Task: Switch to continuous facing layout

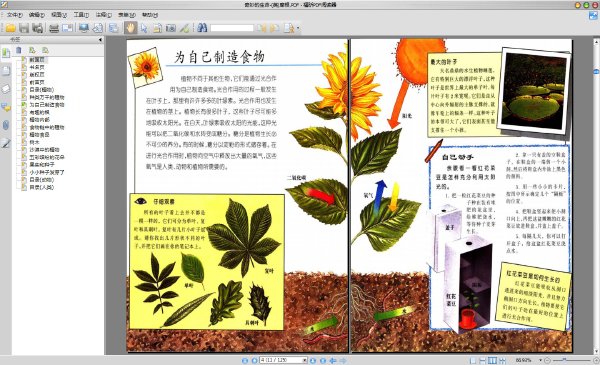Action: pos(502,360)
